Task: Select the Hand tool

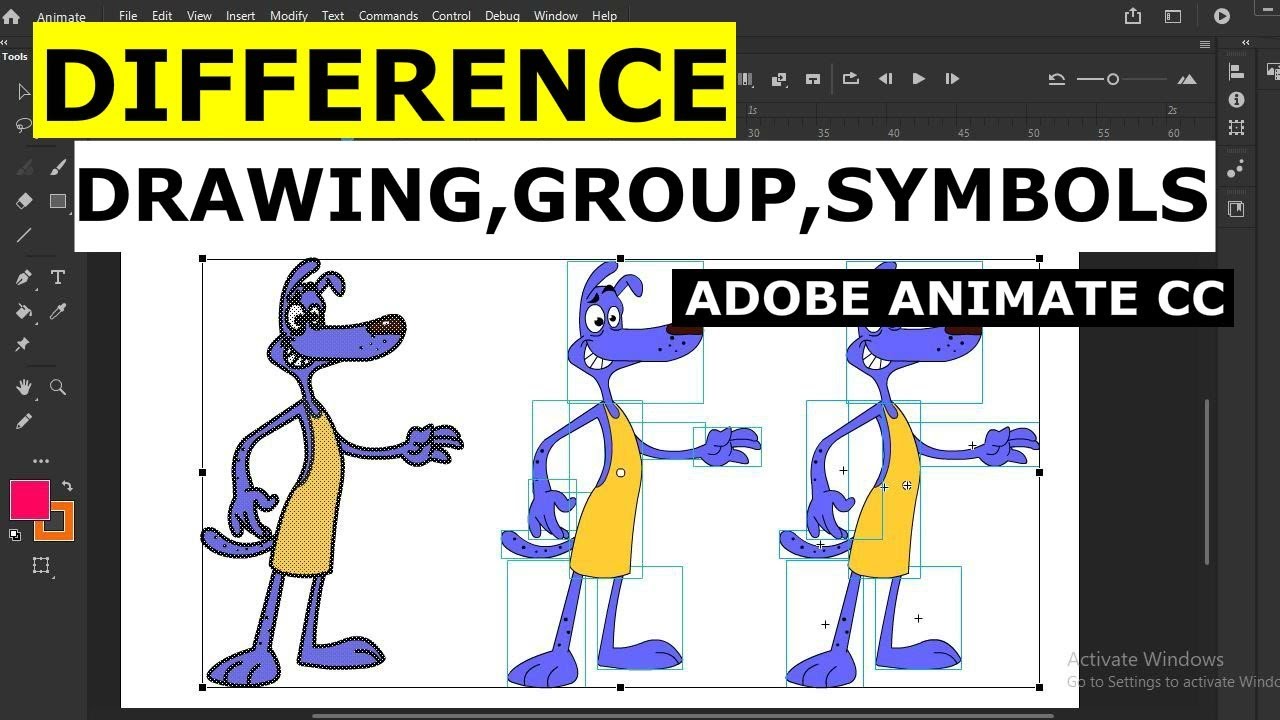Action: click(24, 387)
